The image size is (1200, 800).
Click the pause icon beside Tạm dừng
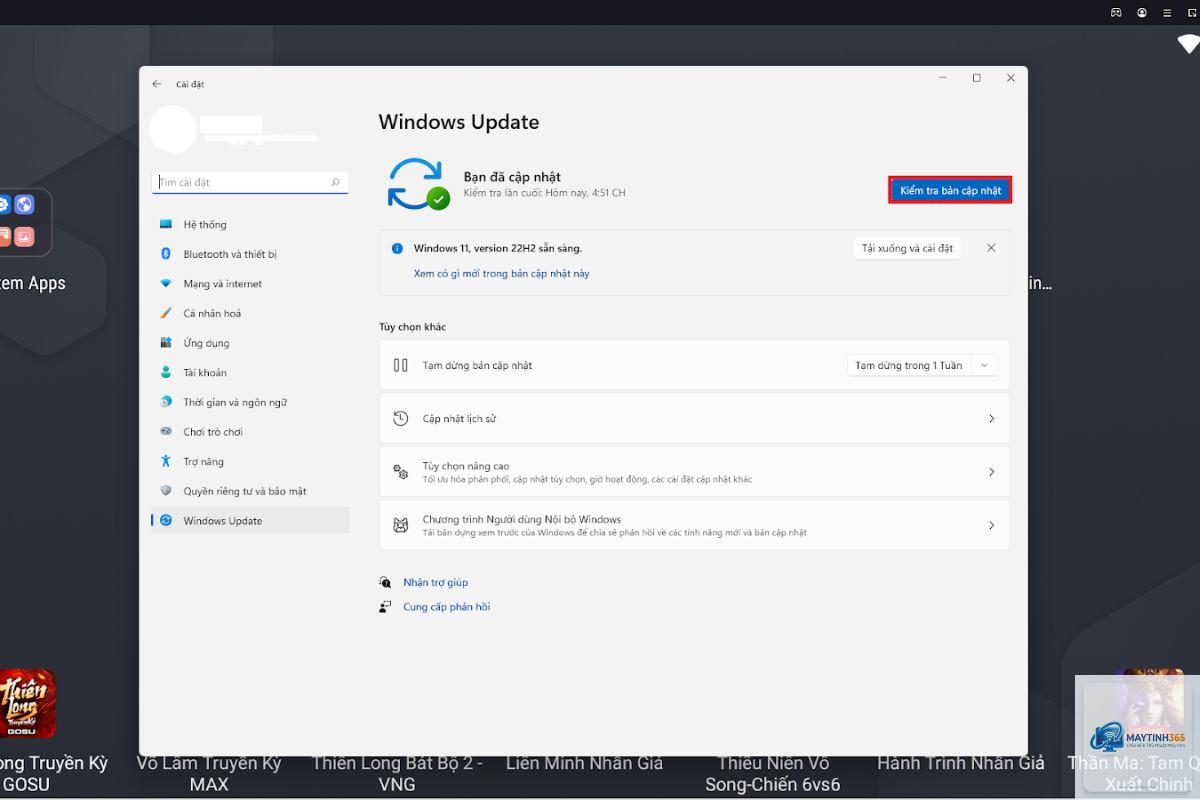tap(401, 365)
